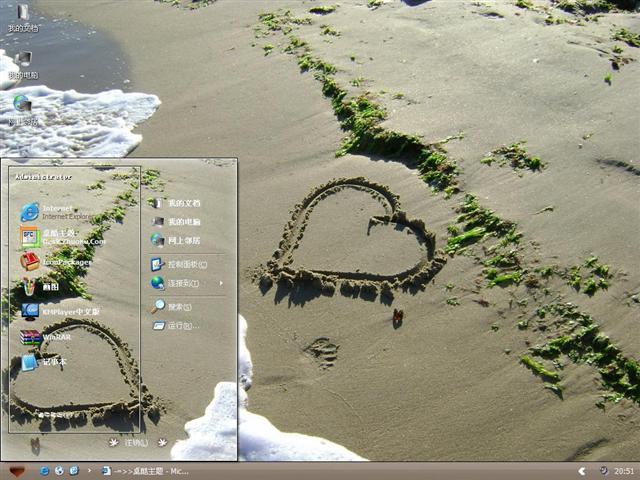Open 搜索 search entry in Start menu
The height and width of the screenshot is (480, 640).
pyautogui.click(x=171, y=307)
